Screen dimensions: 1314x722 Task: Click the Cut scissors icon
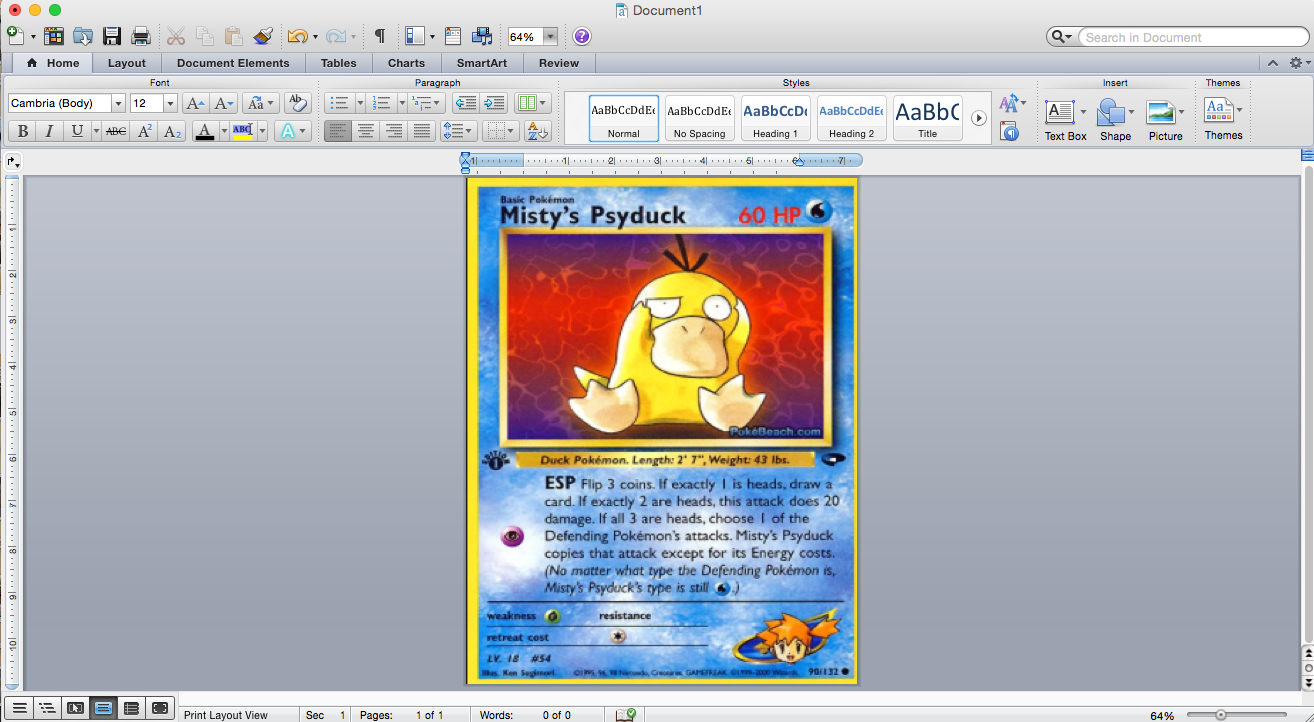click(176, 36)
